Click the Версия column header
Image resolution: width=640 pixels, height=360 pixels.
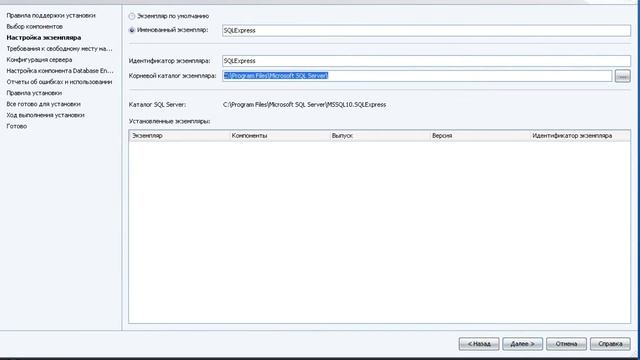point(480,136)
